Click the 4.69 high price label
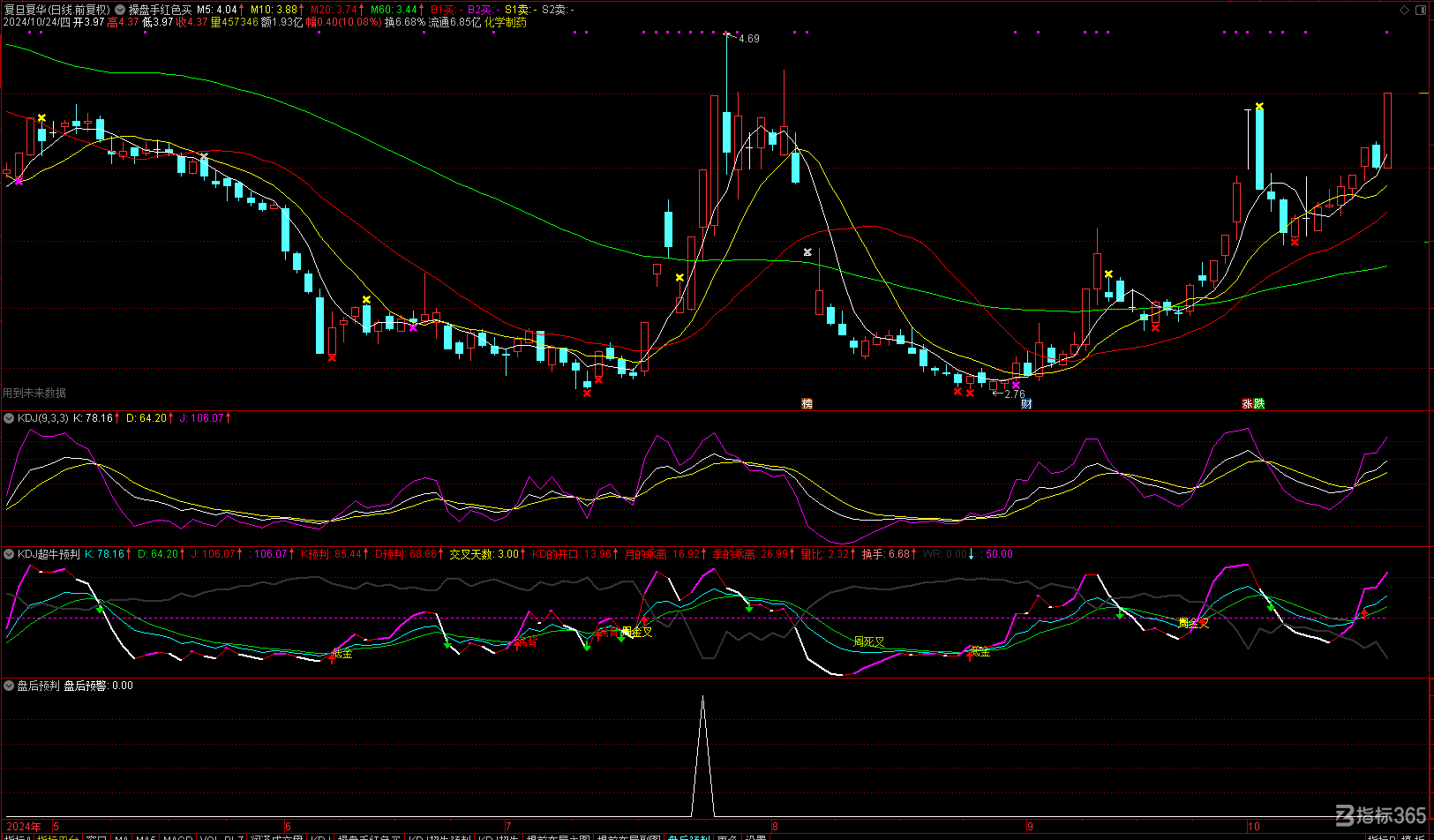1434x840 pixels. tap(749, 39)
